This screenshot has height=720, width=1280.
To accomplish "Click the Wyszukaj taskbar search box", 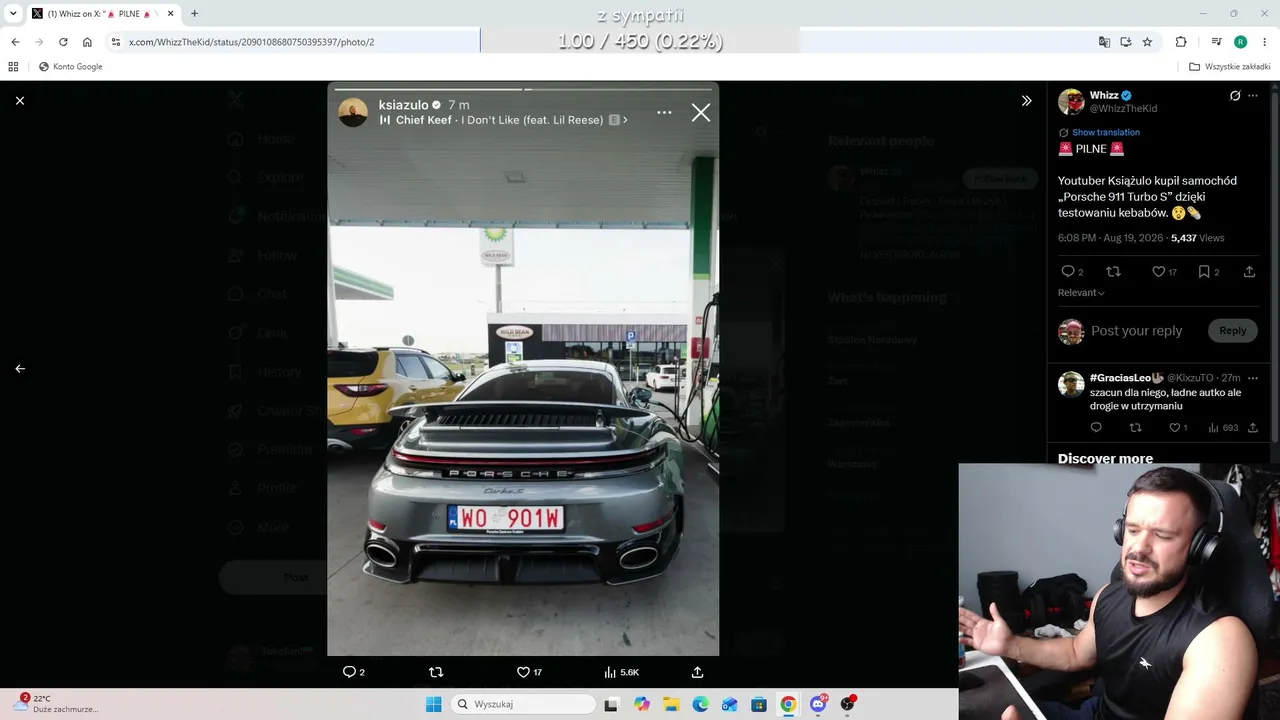I will [x=521, y=704].
